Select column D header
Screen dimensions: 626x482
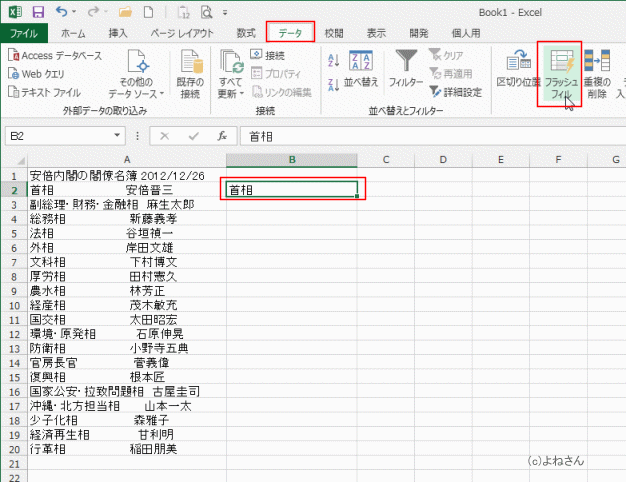pos(443,160)
